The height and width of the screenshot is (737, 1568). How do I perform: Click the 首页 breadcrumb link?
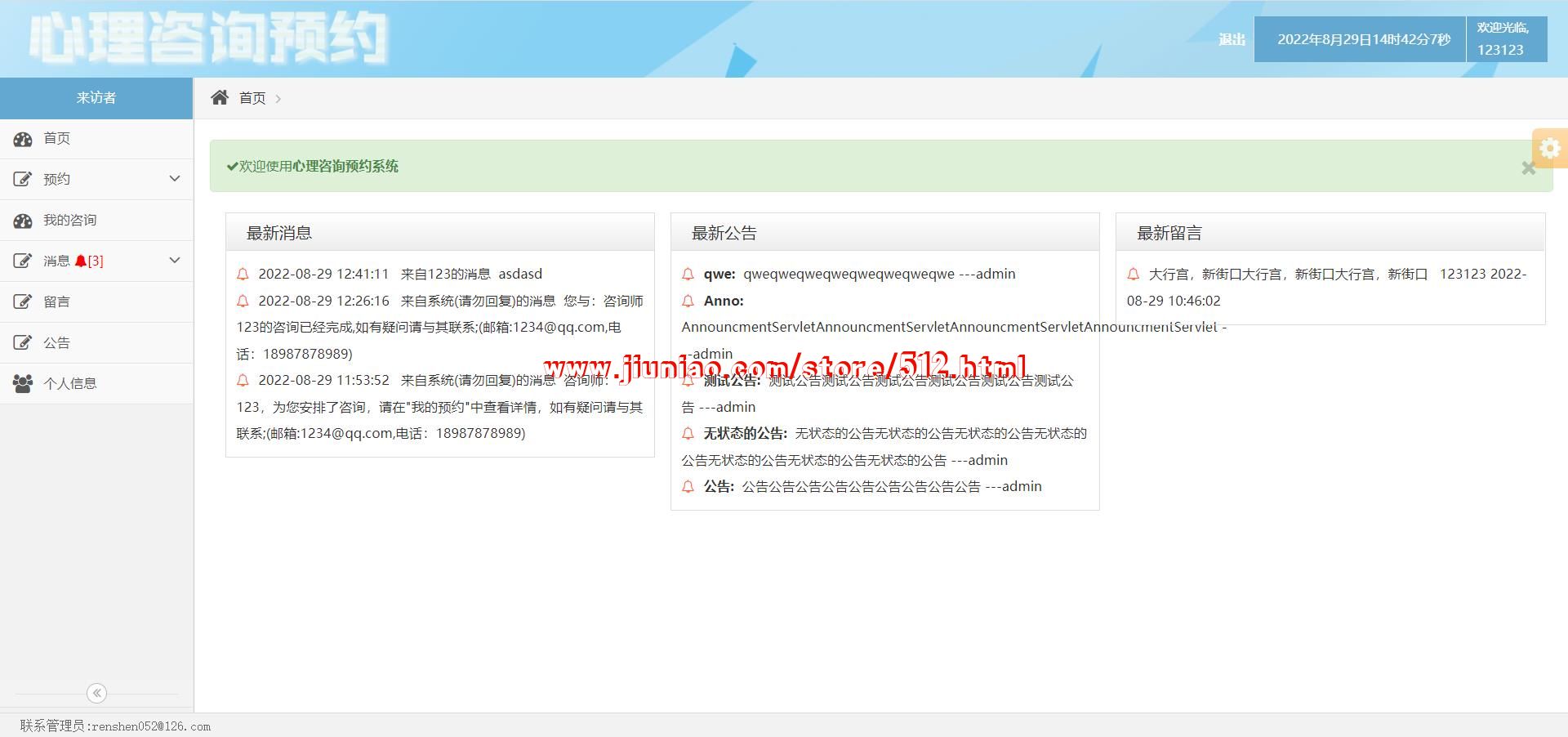click(x=252, y=98)
